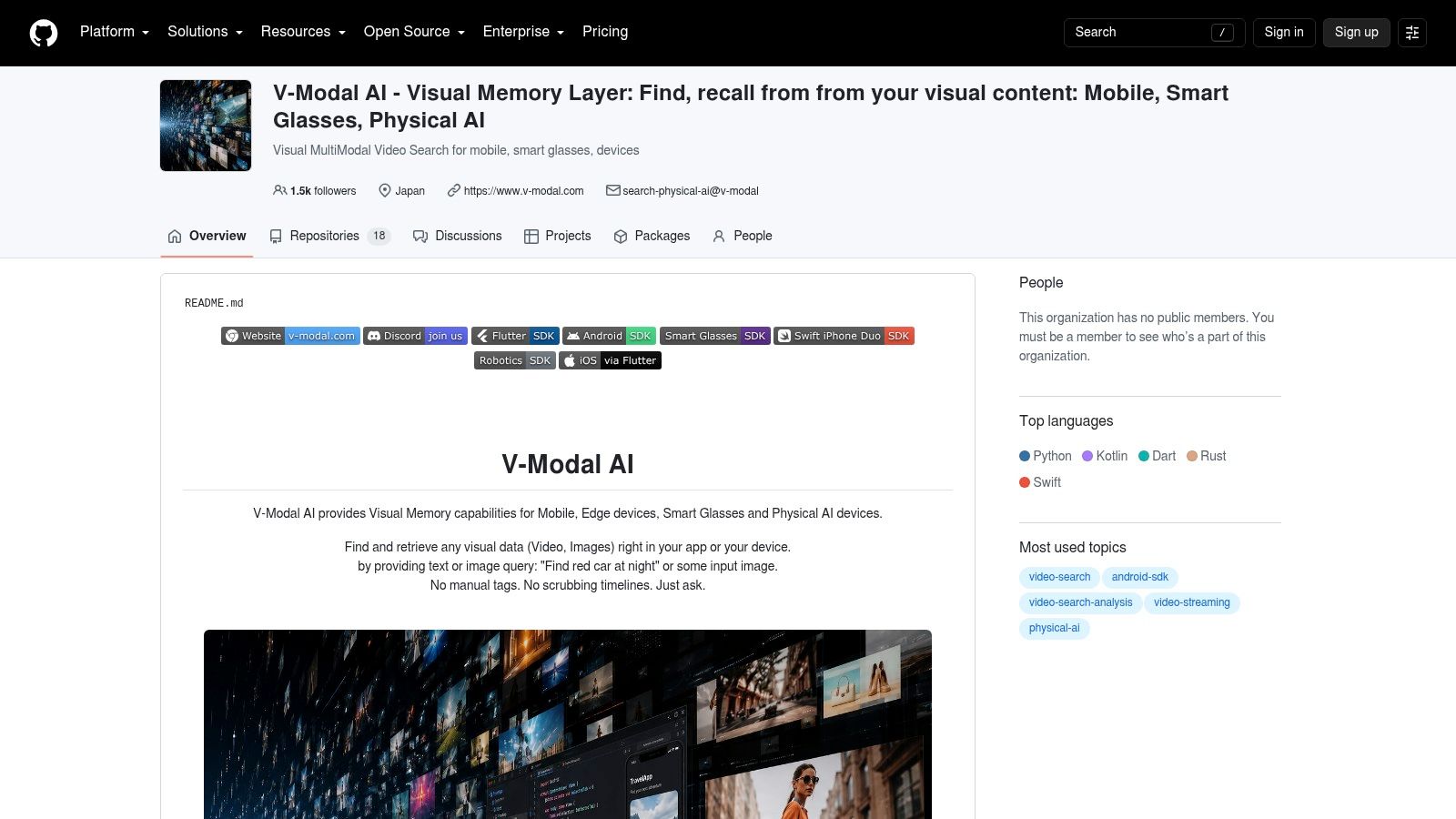
Task: Click the email envelope icon
Action: (x=613, y=190)
